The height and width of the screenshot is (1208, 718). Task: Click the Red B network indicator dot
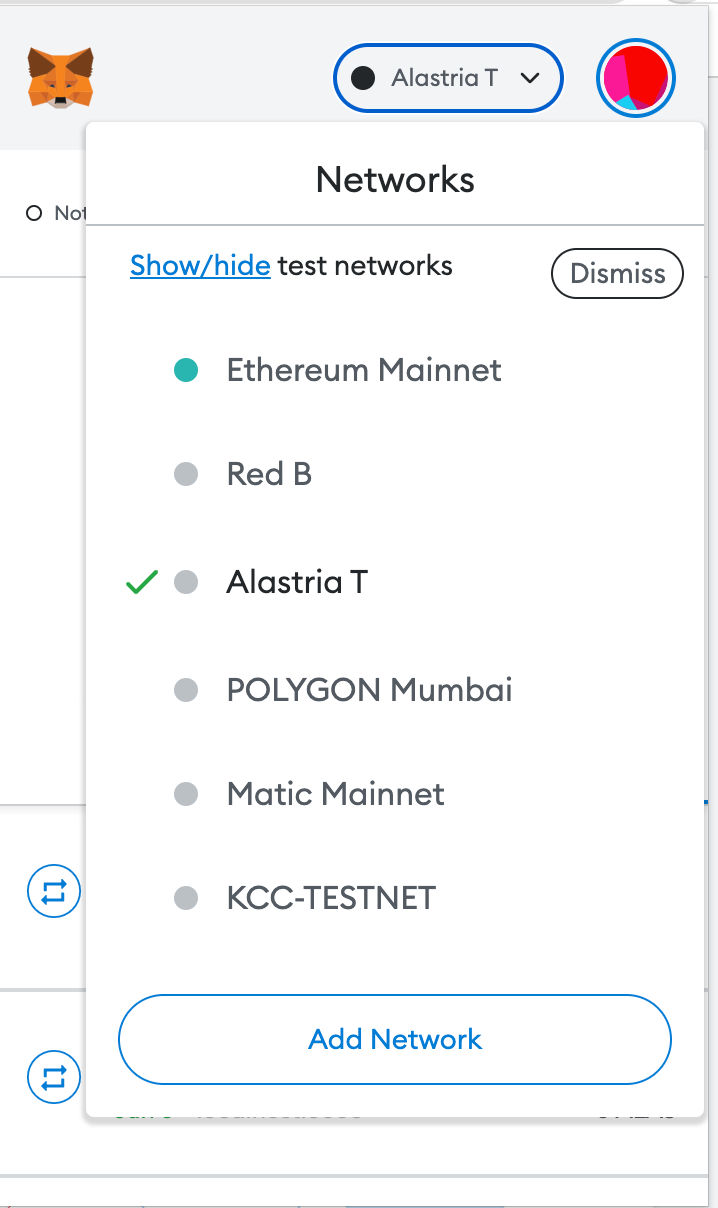[x=186, y=473]
